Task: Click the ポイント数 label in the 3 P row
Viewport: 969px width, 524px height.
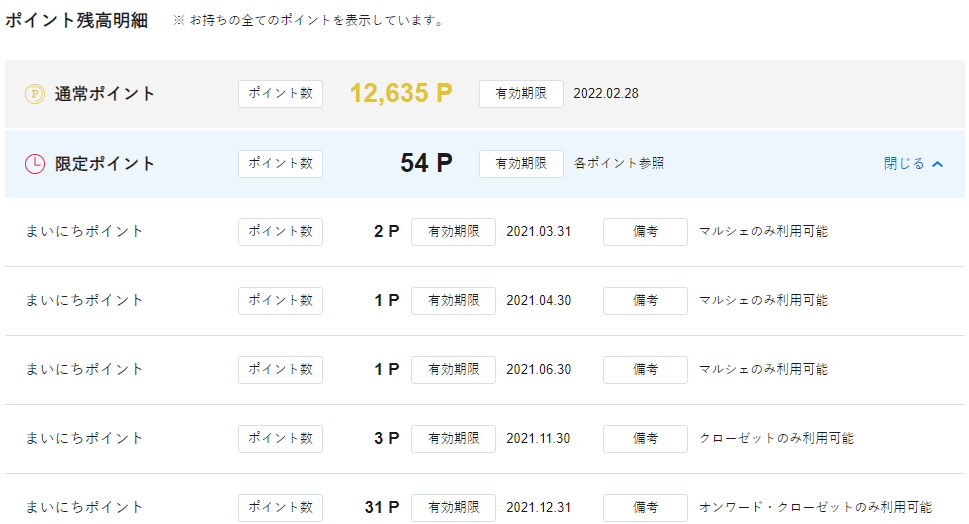Action: click(x=281, y=439)
